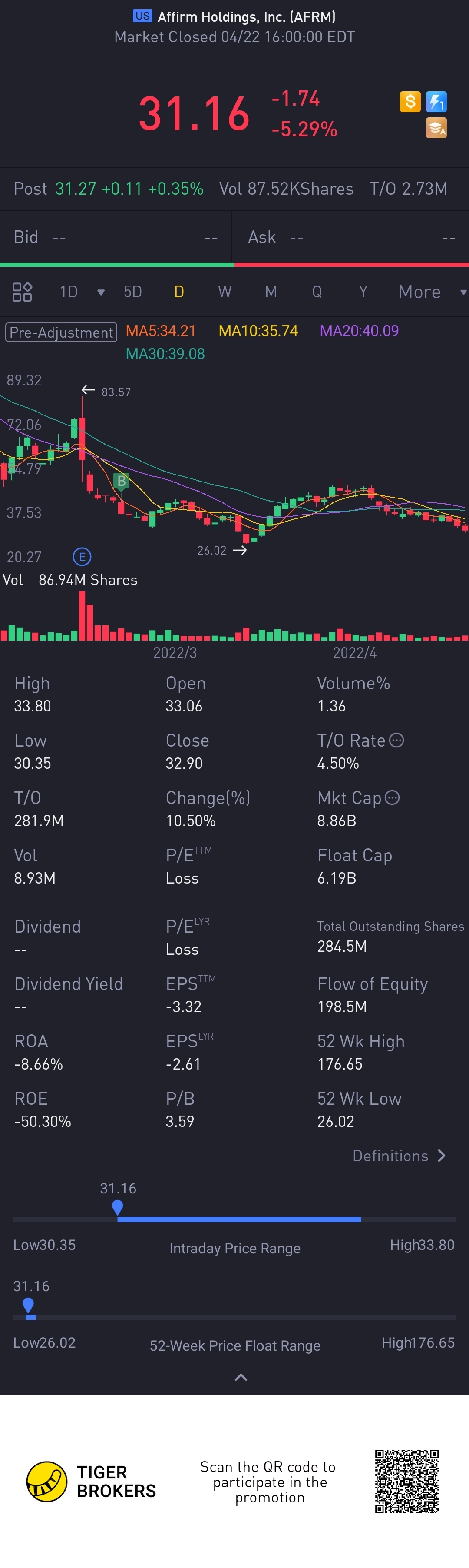Image resolution: width=469 pixels, height=1568 pixels.
Task: Scan the Tiger Brokers QR code
Action: pyautogui.click(x=406, y=1482)
